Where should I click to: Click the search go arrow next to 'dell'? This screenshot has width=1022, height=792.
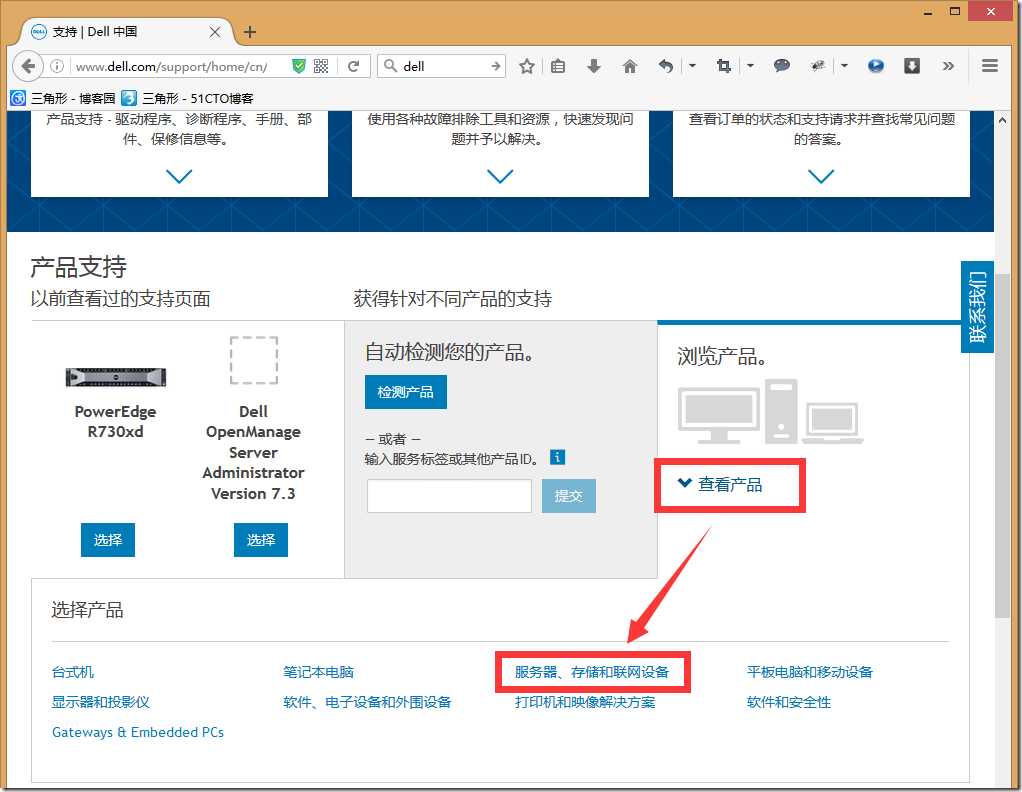[x=496, y=66]
